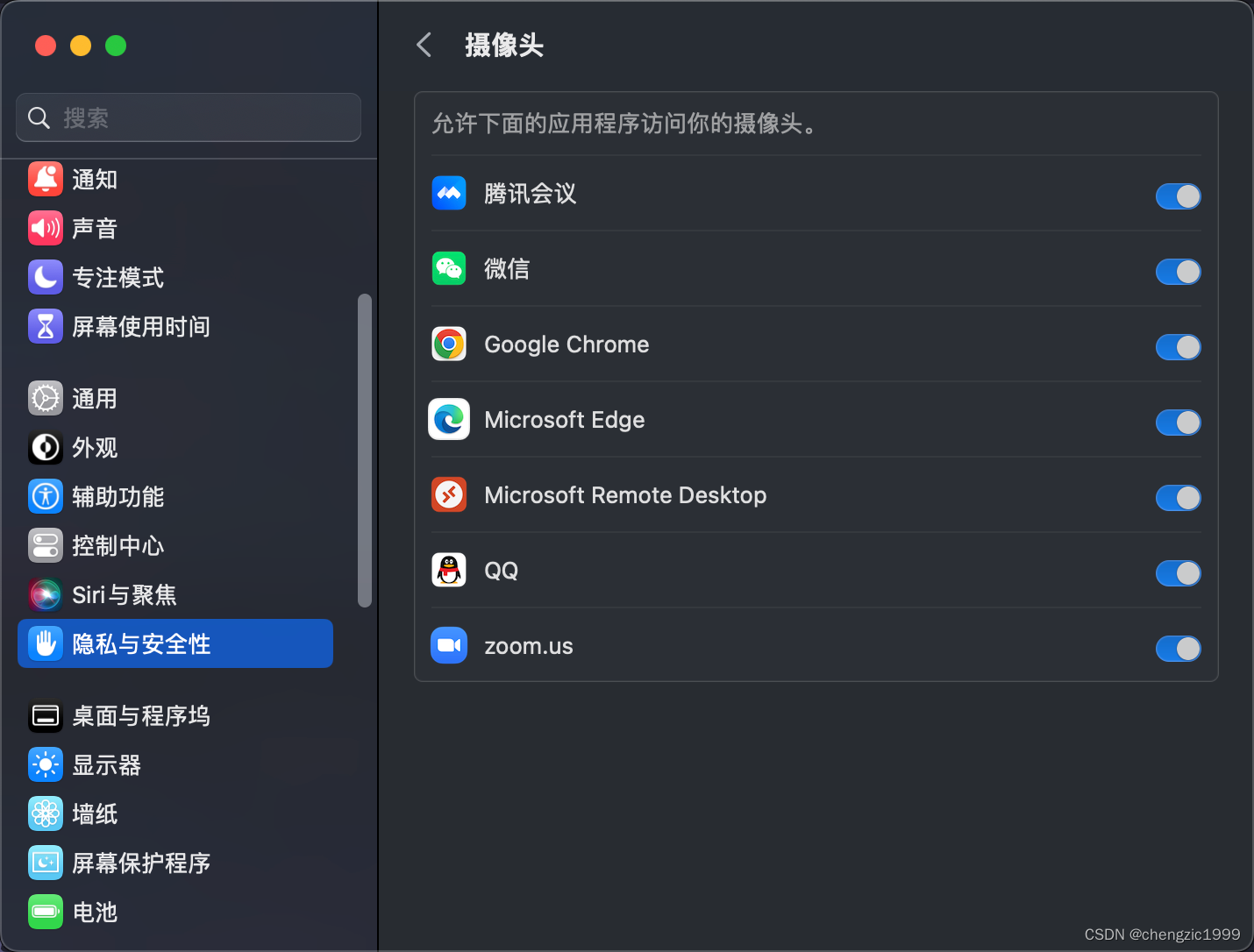Image resolution: width=1254 pixels, height=952 pixels.
Task: Toggle camera access for Google Chrome
Action: 1179,347
